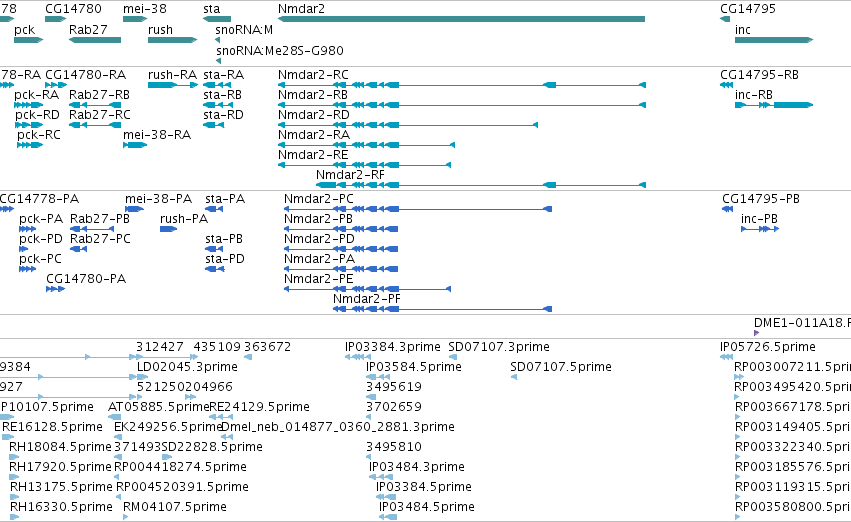Viewport: 851px width, 522px height.
Task: Click the inc-RB transcript label
Action: 753,94
